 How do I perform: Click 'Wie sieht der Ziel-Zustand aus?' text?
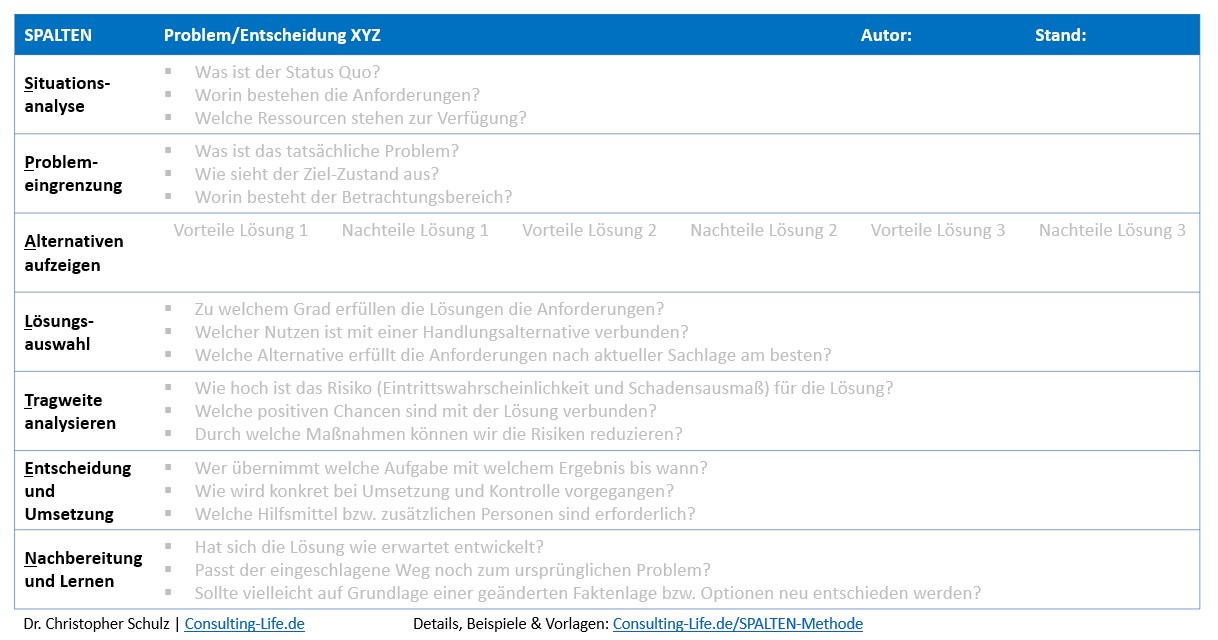(x=316, y=174)
